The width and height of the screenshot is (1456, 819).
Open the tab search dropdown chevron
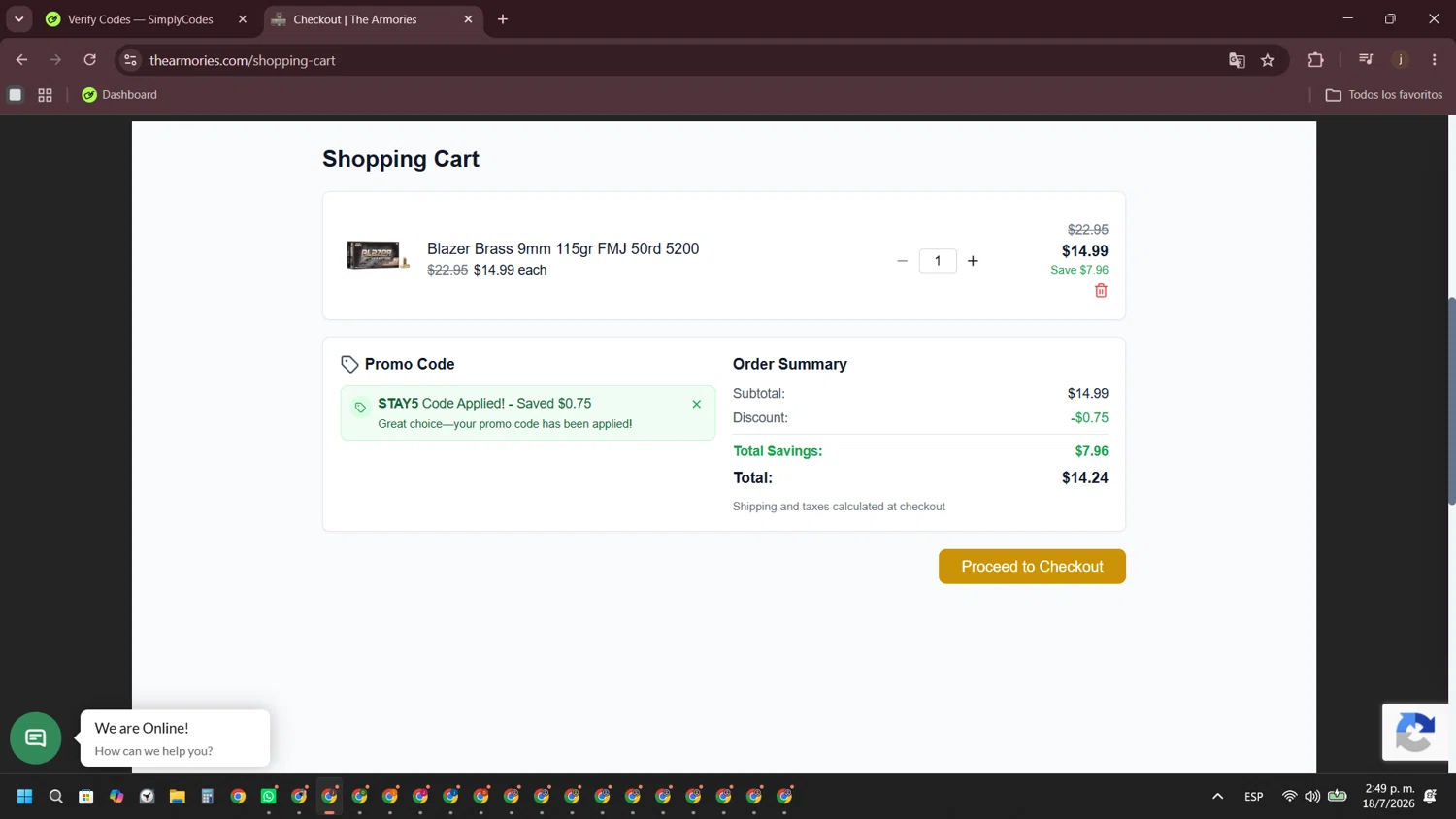pos(18,19)
